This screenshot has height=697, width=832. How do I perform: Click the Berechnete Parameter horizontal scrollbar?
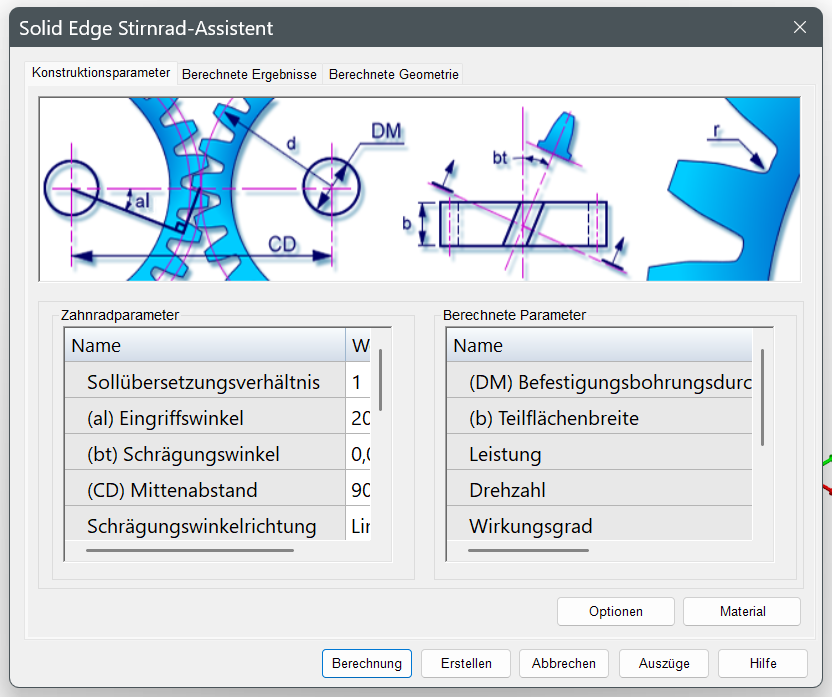[528, 551]
